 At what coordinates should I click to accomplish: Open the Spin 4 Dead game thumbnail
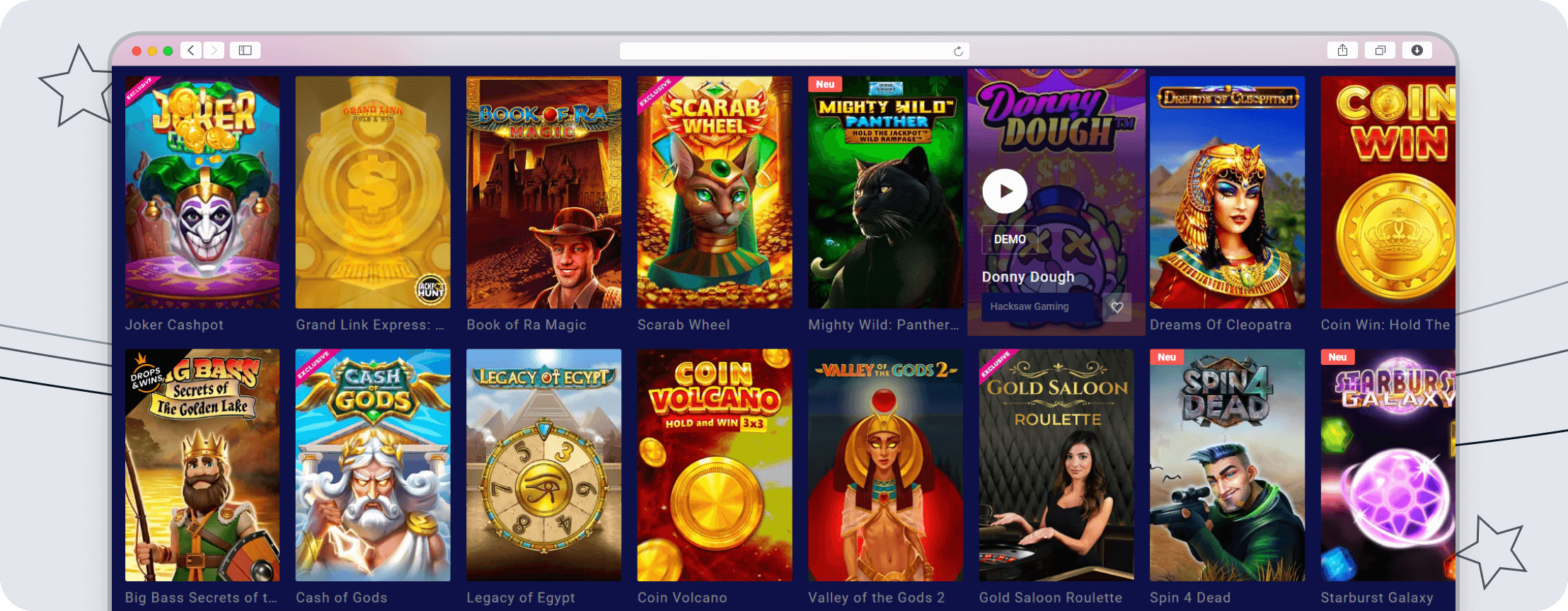1228,465
